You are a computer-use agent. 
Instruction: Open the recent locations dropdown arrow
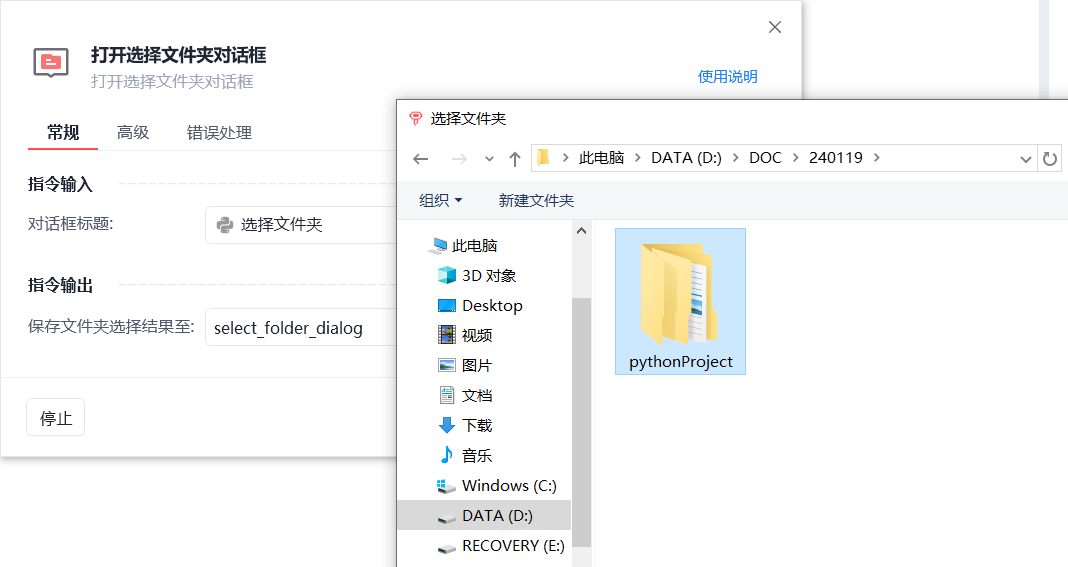[x=489, y=159]
